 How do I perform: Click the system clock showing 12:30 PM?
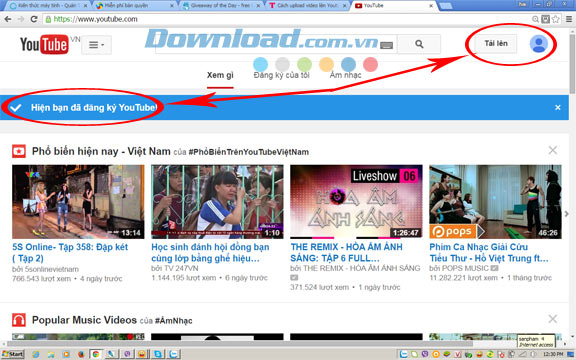pyautogui.click(x=552, y=354)
